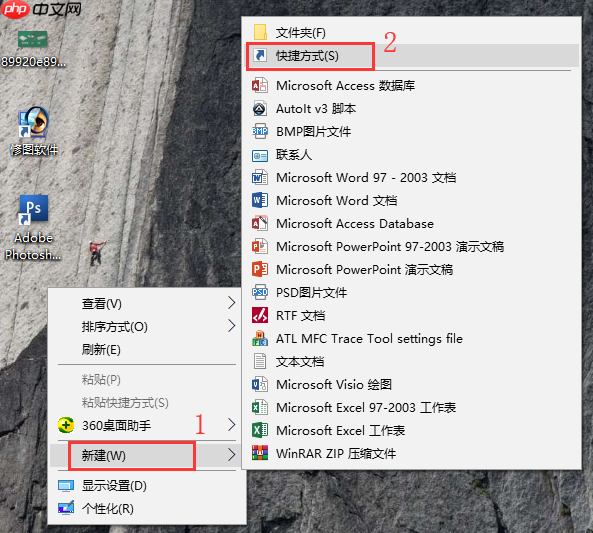The image size is (593, 533).
Task: Click the 文本文档 label
Action: tap(300, 362)
